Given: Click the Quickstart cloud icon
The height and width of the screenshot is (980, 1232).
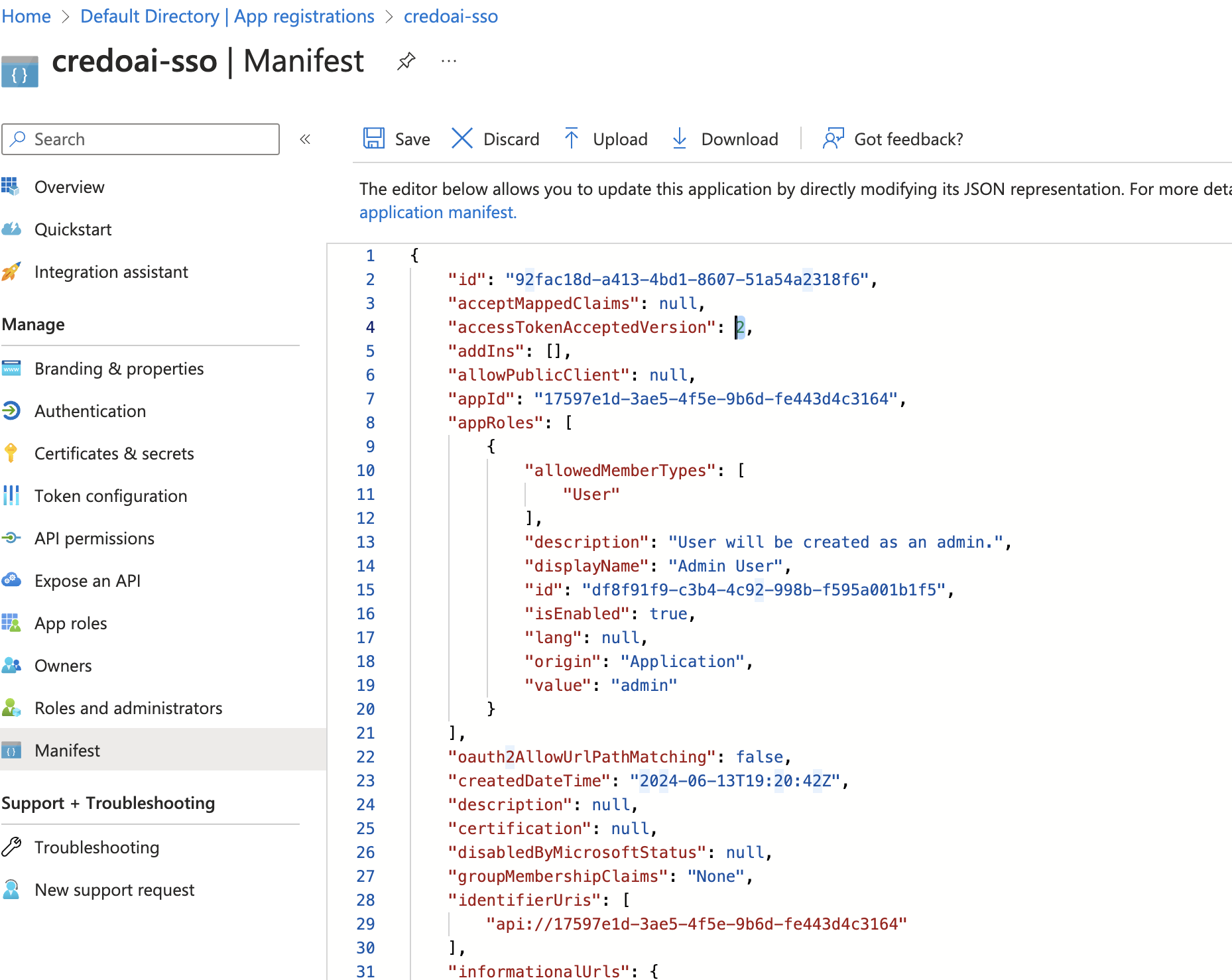Looking at the screenshot, I should (x=11, y=229).
